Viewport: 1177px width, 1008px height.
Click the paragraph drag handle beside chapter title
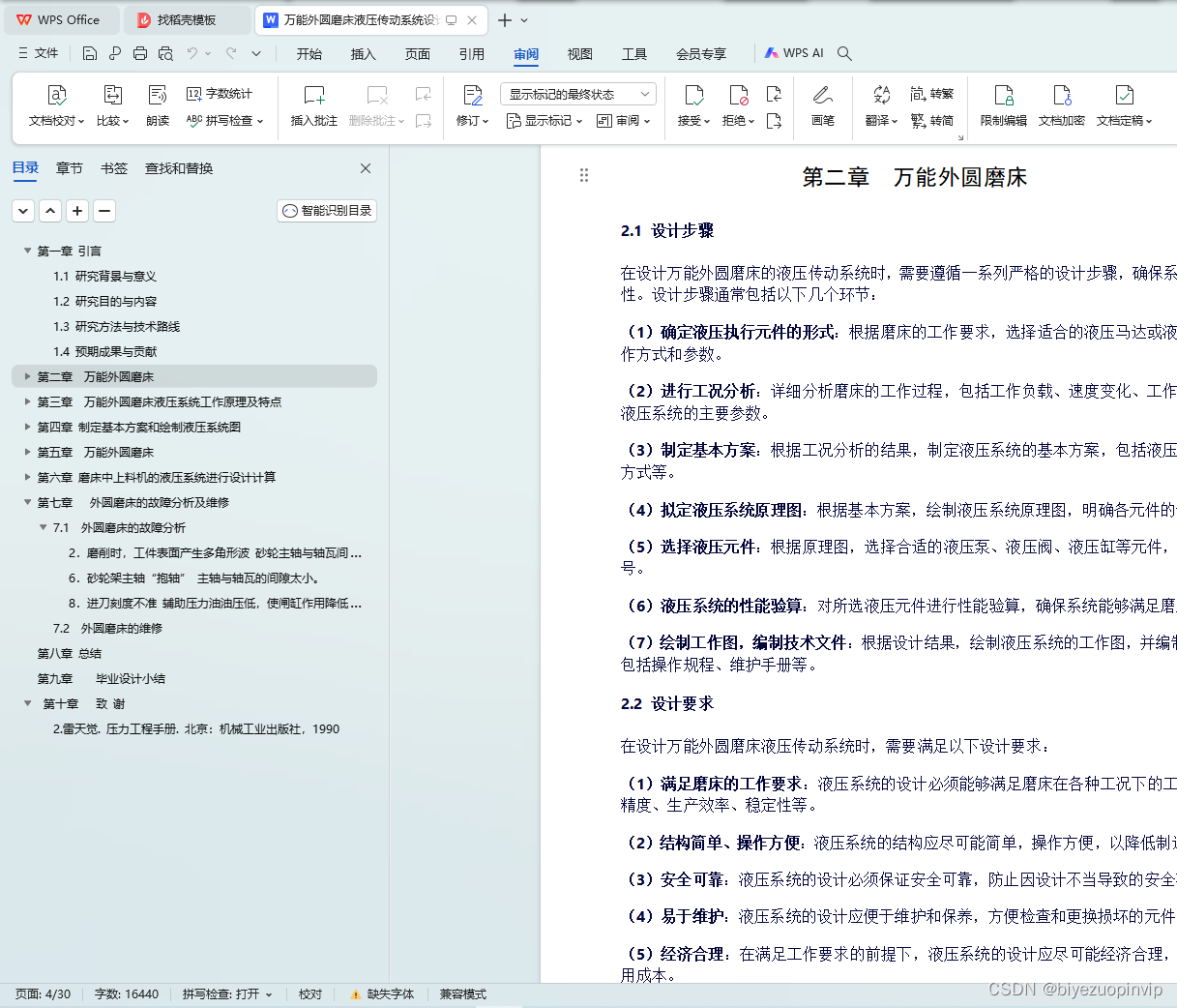[x=584, y=175]
